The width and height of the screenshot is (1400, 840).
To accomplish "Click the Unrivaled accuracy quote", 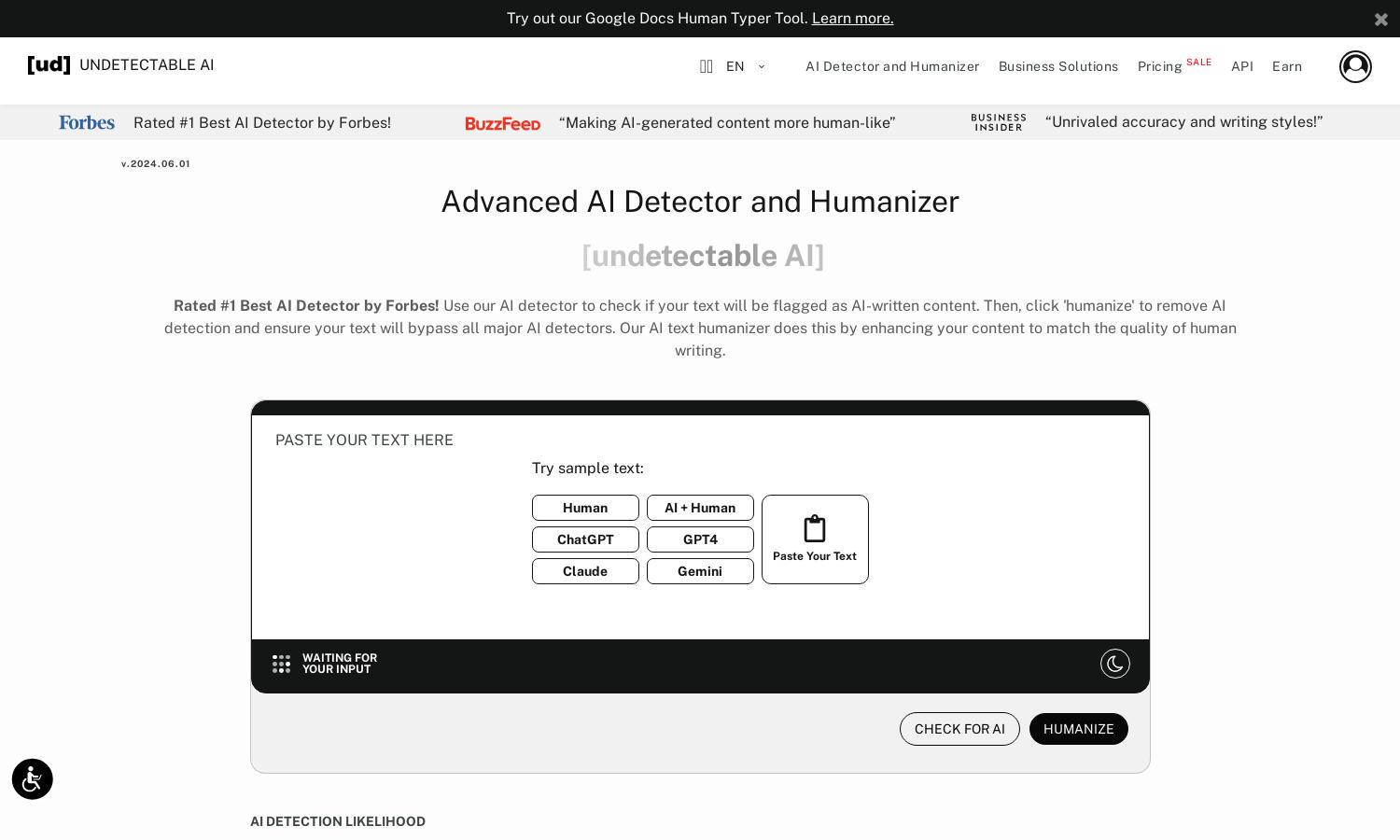I will pos(1184,121).
